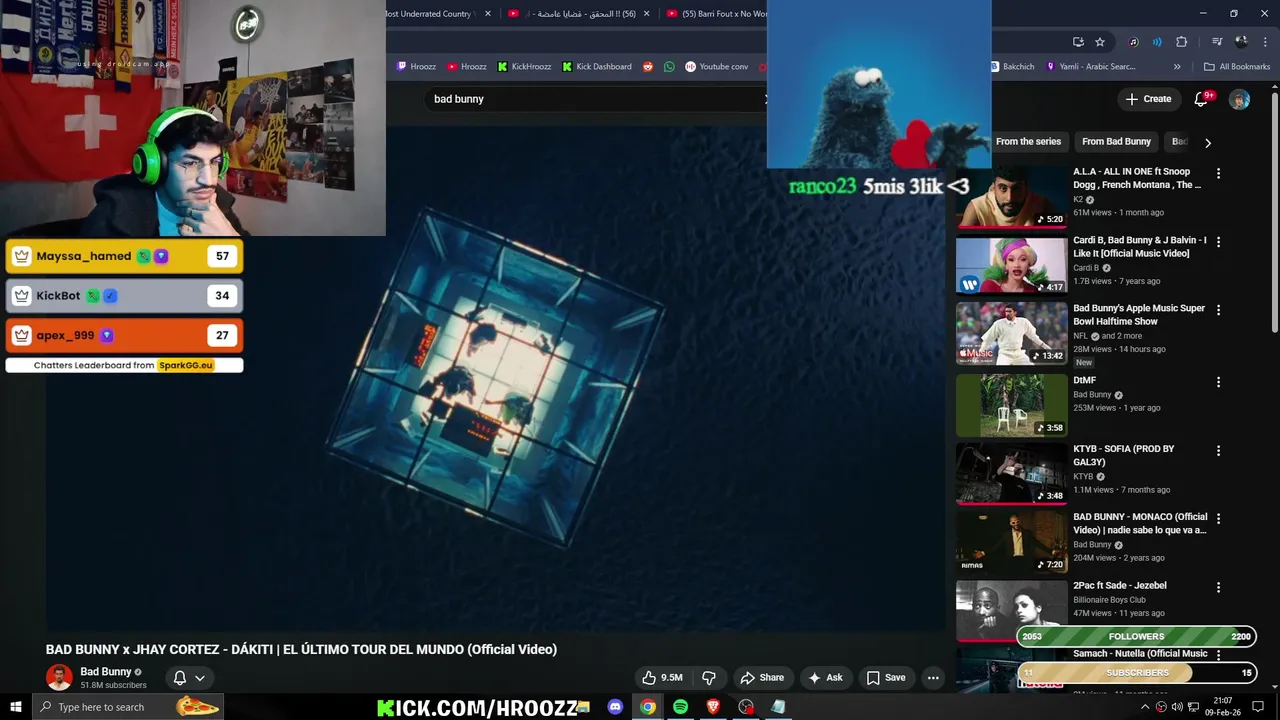This screenshot has width=1280, height=720.
Task: Open the Reddit bookmark icon
Action: pyautogui.click(x=648, y=67)
